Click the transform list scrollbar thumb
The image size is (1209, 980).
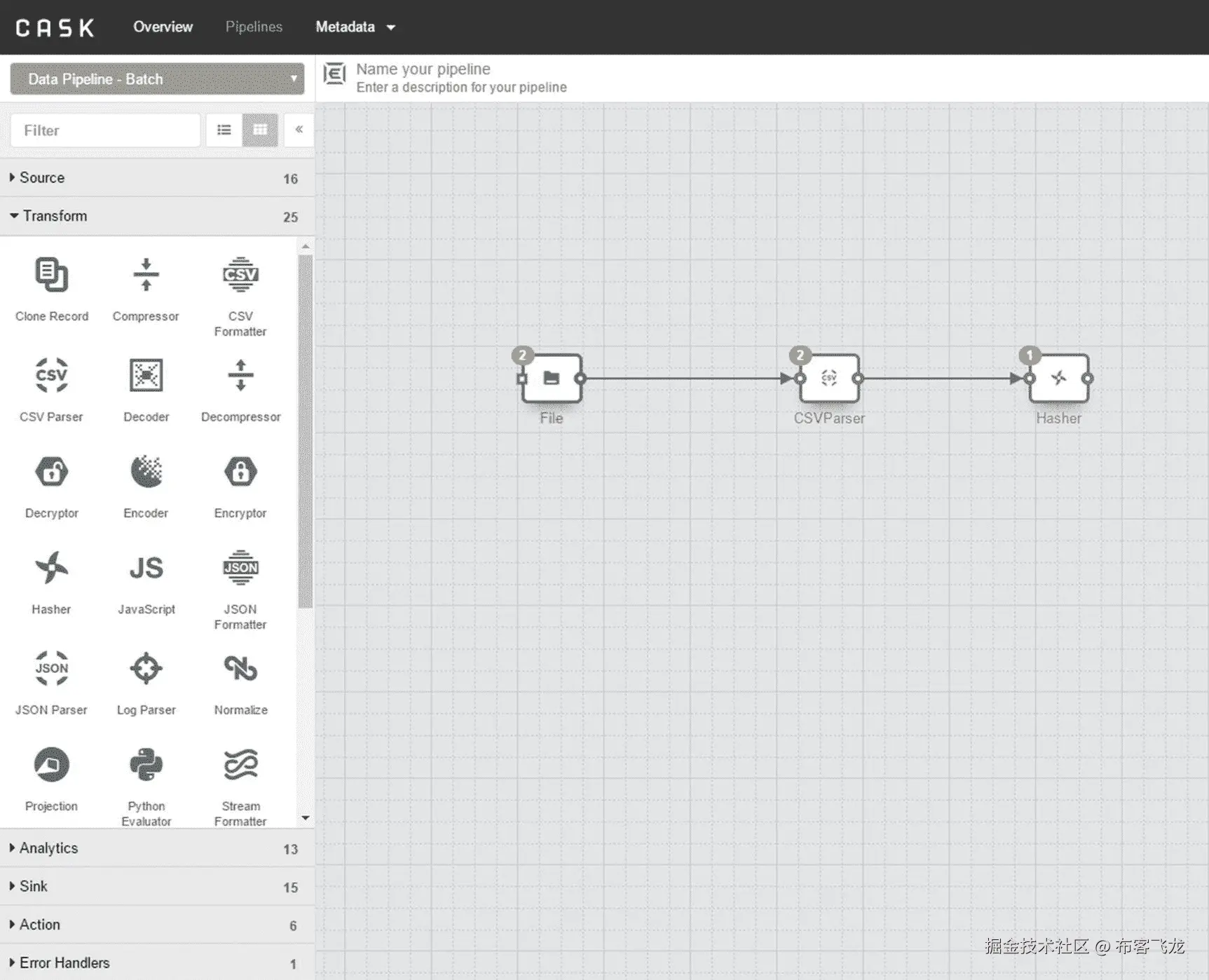pos(306,431)
